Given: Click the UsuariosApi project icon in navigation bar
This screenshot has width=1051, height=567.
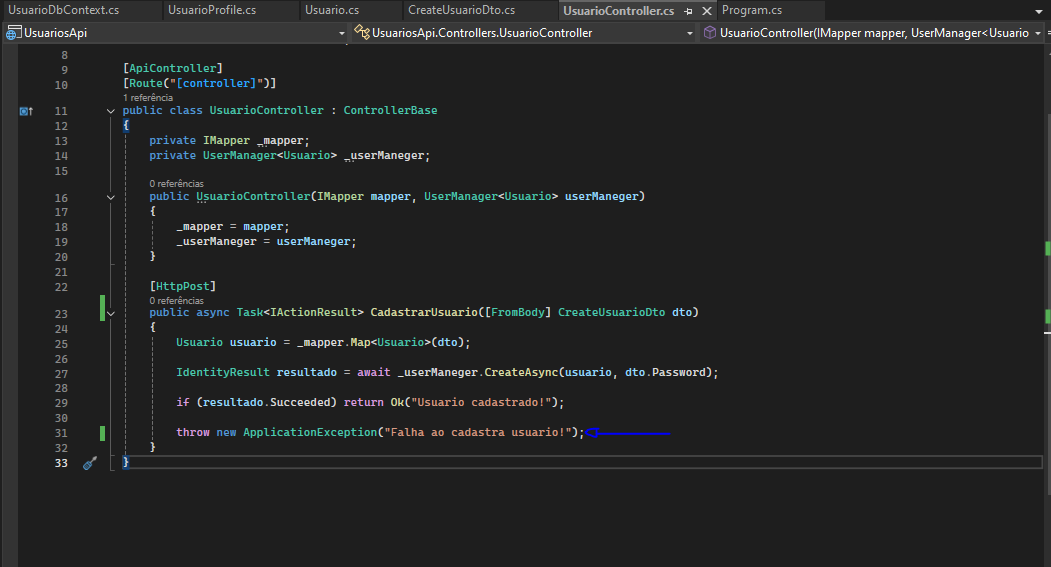Looking at the screenshot, I should (x=13, y=33).
